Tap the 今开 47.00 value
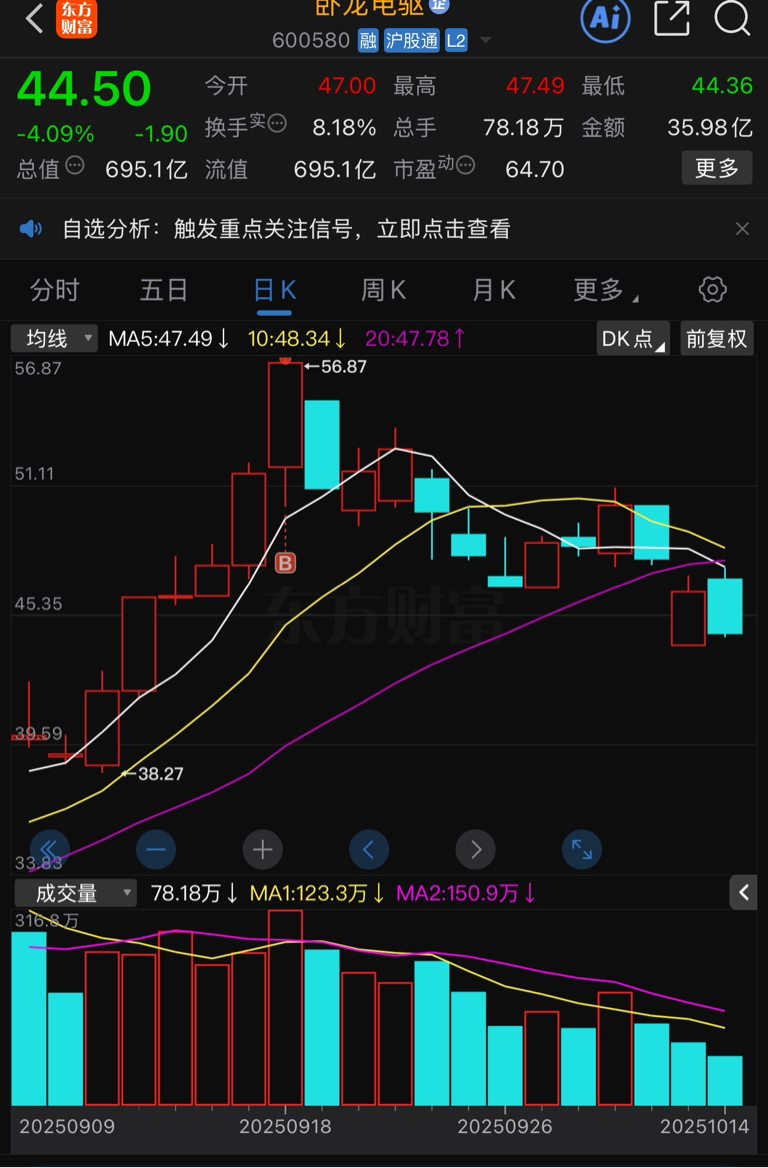Image resolution: width=768 pixels, height=1168 pixels. coord(347,86)
